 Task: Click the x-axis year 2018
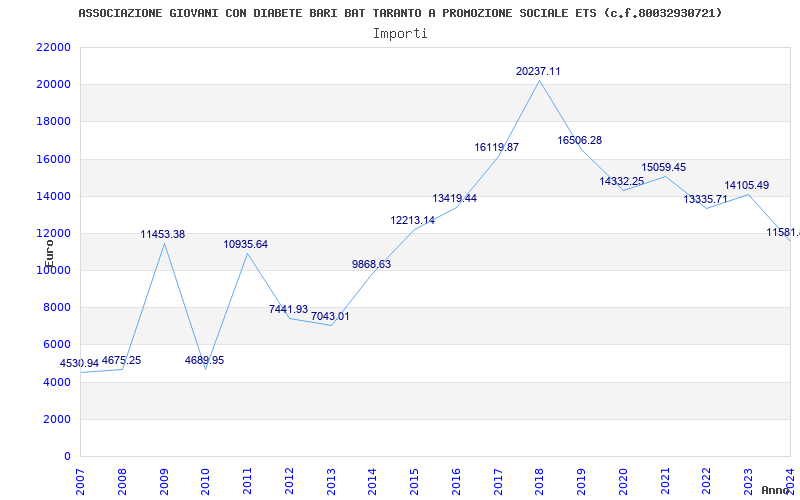click(x=540, y=481)
